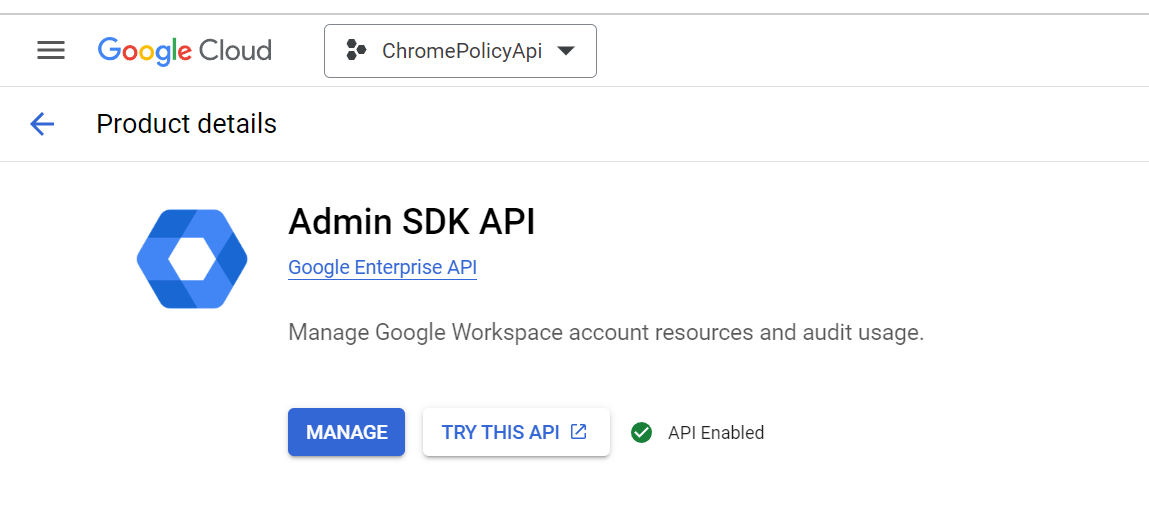This screenshot has width=1149, height=532.
Task: Click the Admin SDK hexagon logo
Action: coord(192,259)
